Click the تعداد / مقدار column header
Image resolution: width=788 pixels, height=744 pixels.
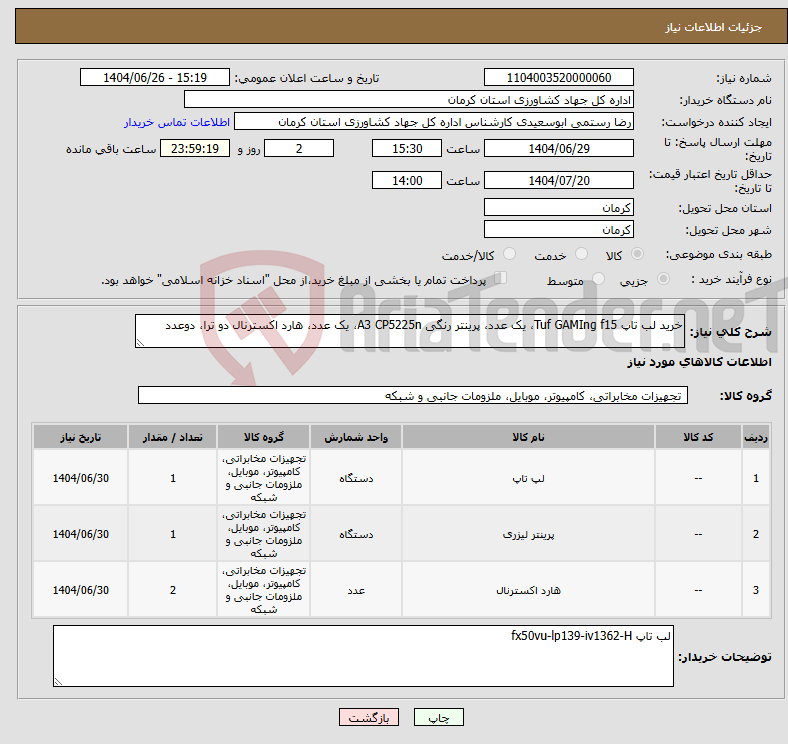click(172, 437)
